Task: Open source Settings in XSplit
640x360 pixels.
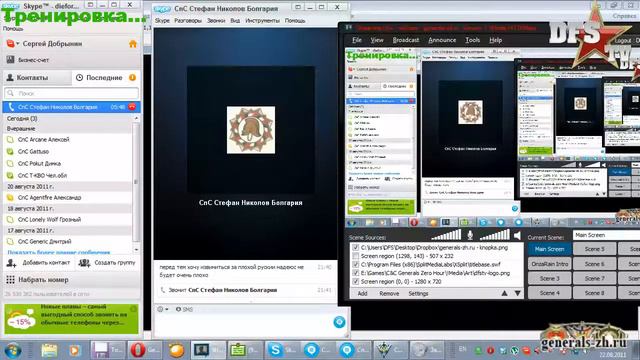Action: pos(418,293)
